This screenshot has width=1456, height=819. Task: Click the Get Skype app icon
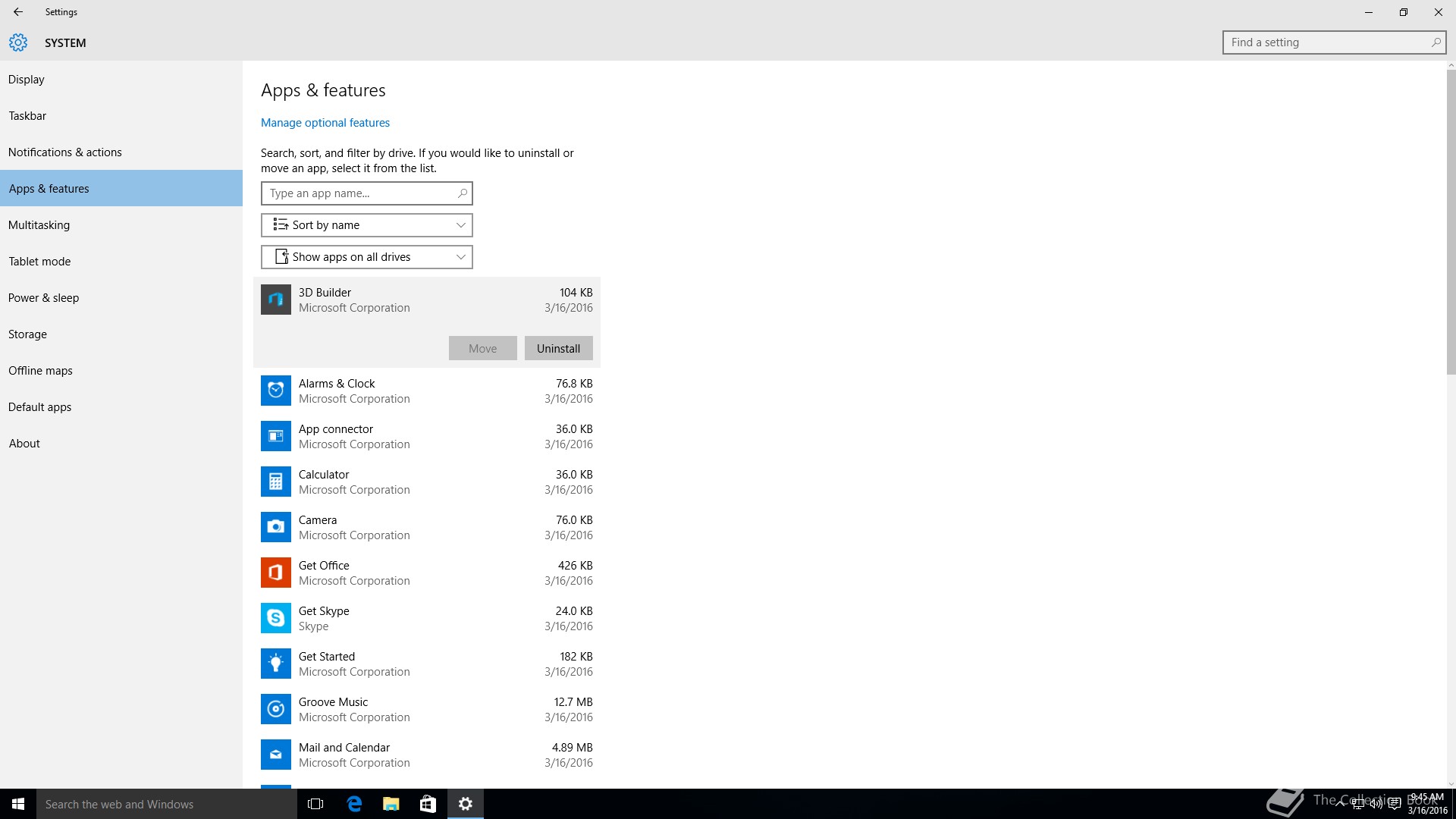275,618
